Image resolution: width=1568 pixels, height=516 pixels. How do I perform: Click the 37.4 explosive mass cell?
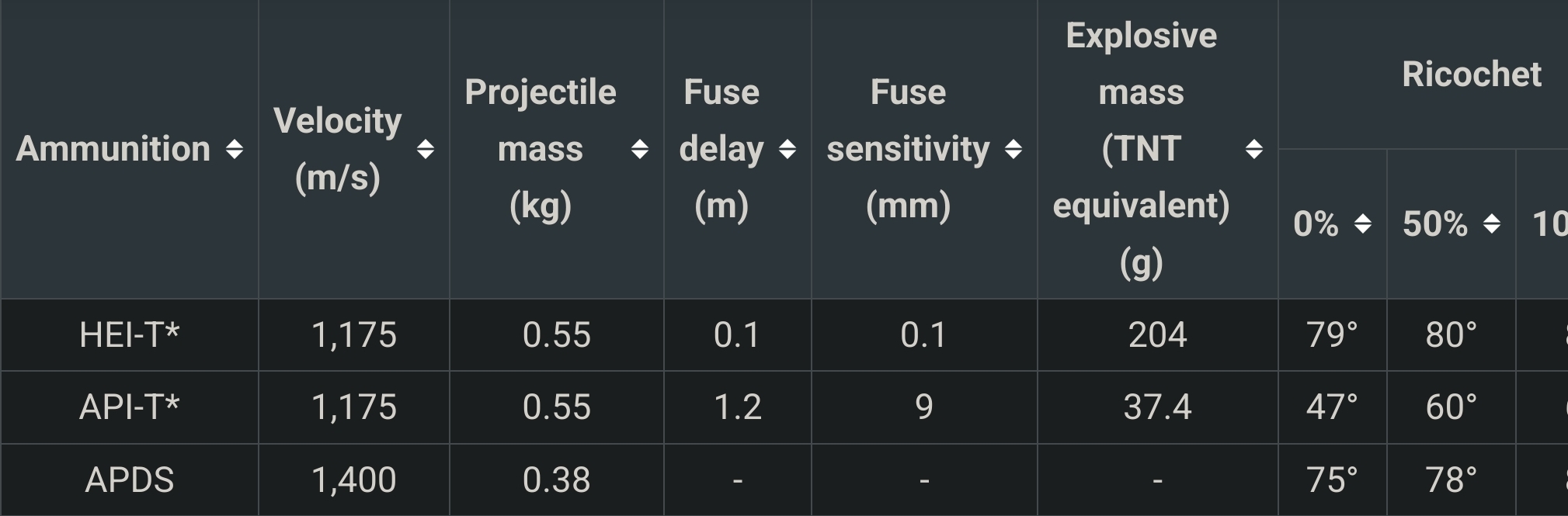[x=1158, y=407]
